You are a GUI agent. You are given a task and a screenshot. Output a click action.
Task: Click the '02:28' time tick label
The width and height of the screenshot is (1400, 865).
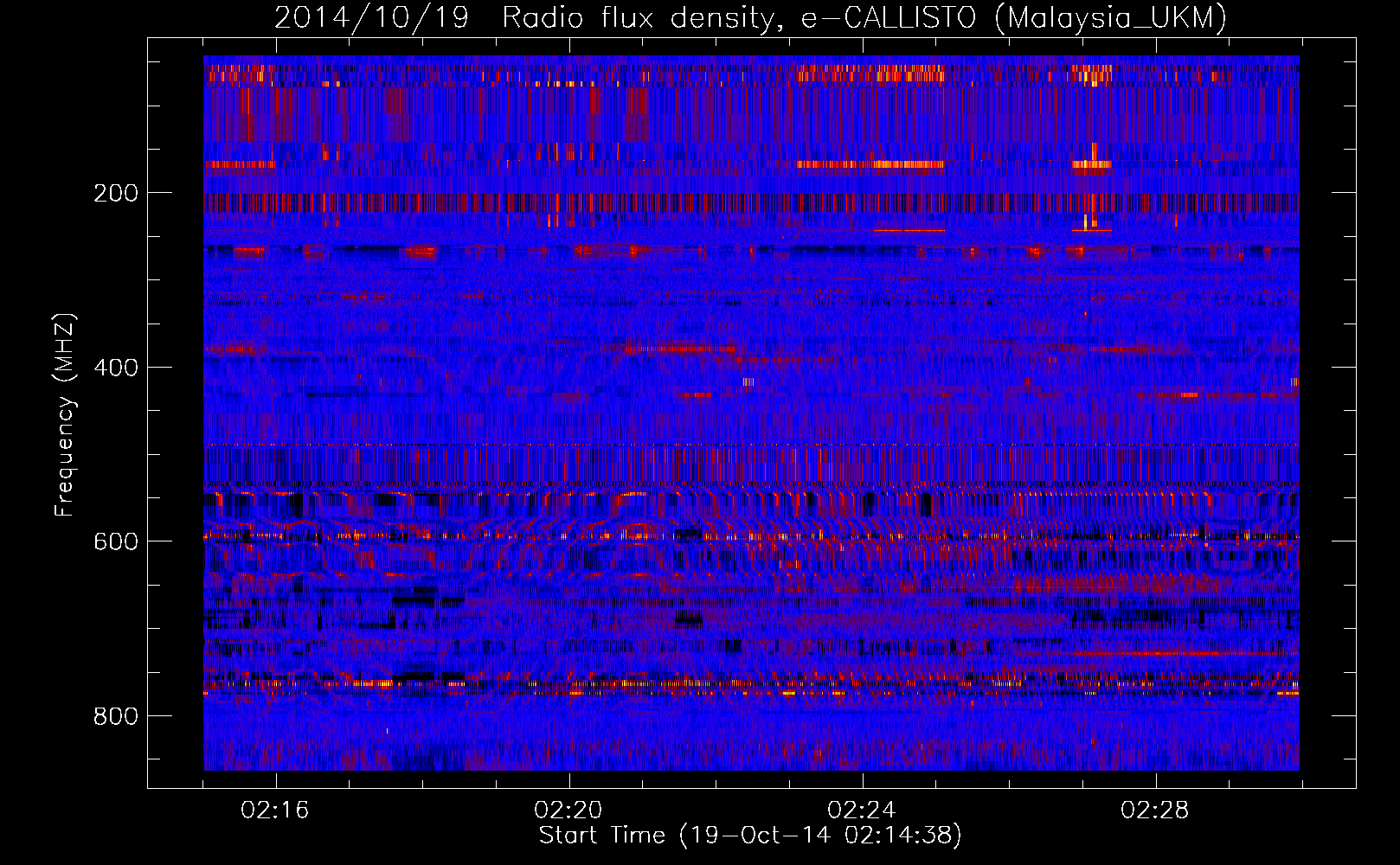[x=1155, y=811]
